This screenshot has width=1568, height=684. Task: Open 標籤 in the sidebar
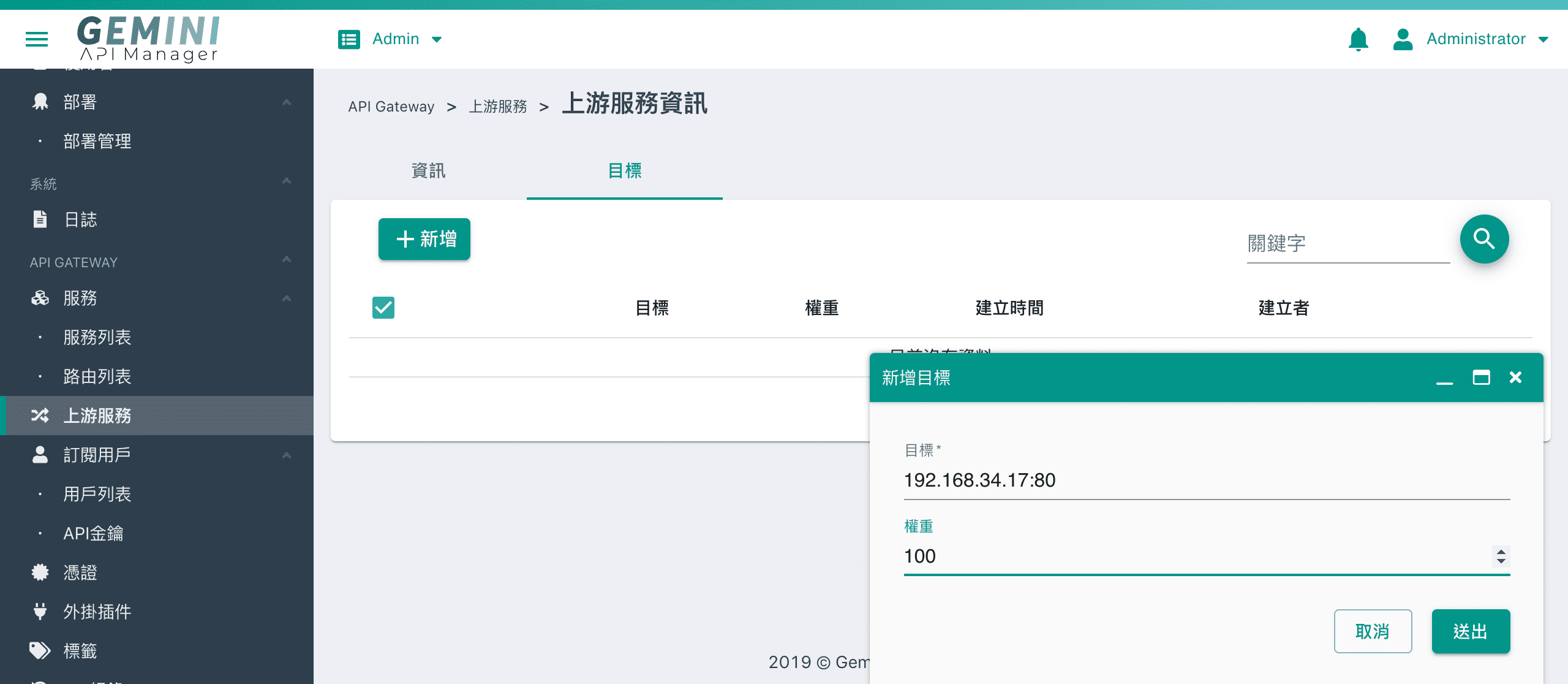click(x=80, y=651)
